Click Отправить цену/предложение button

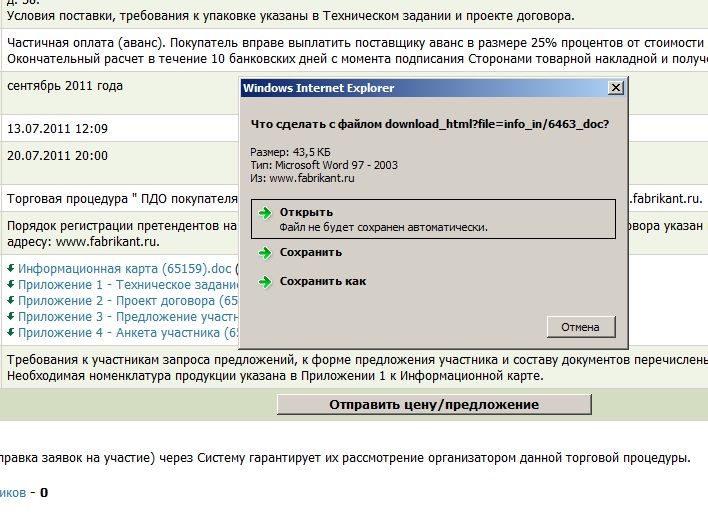click(x=434, y=404)
